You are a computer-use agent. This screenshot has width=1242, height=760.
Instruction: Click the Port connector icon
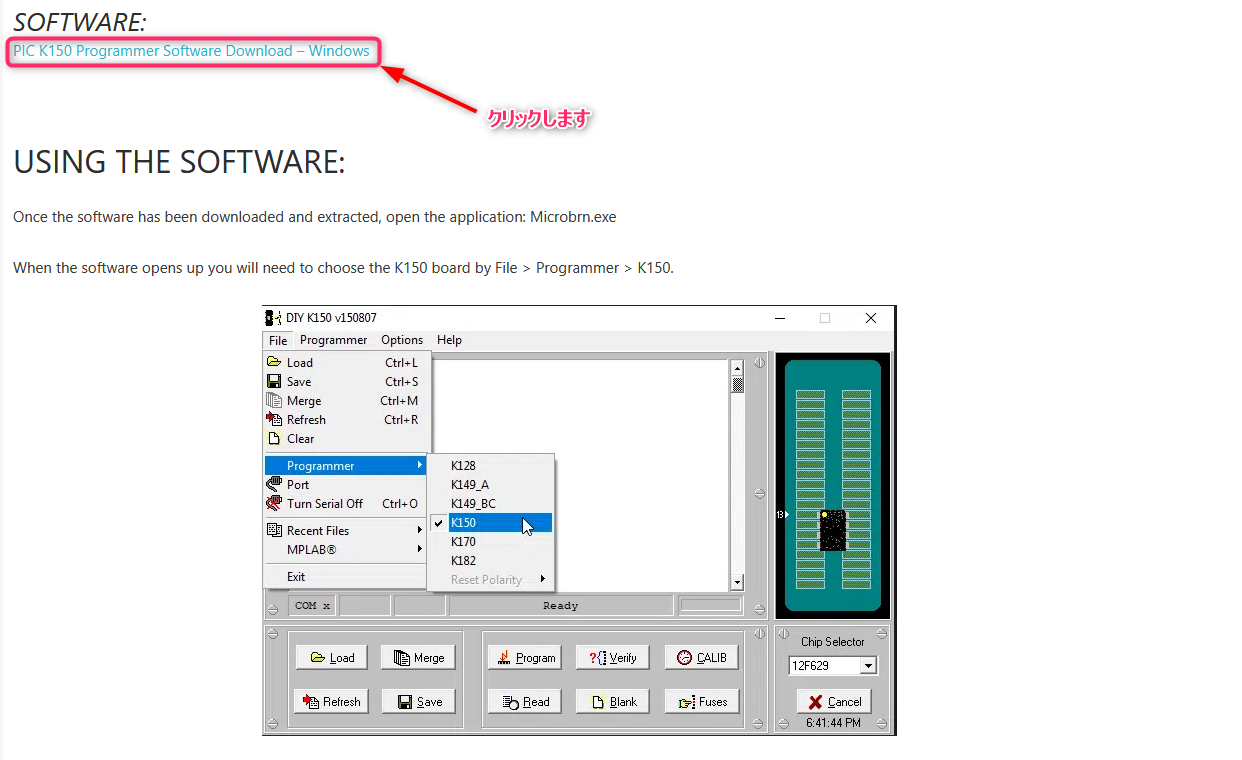pos(274,484)
